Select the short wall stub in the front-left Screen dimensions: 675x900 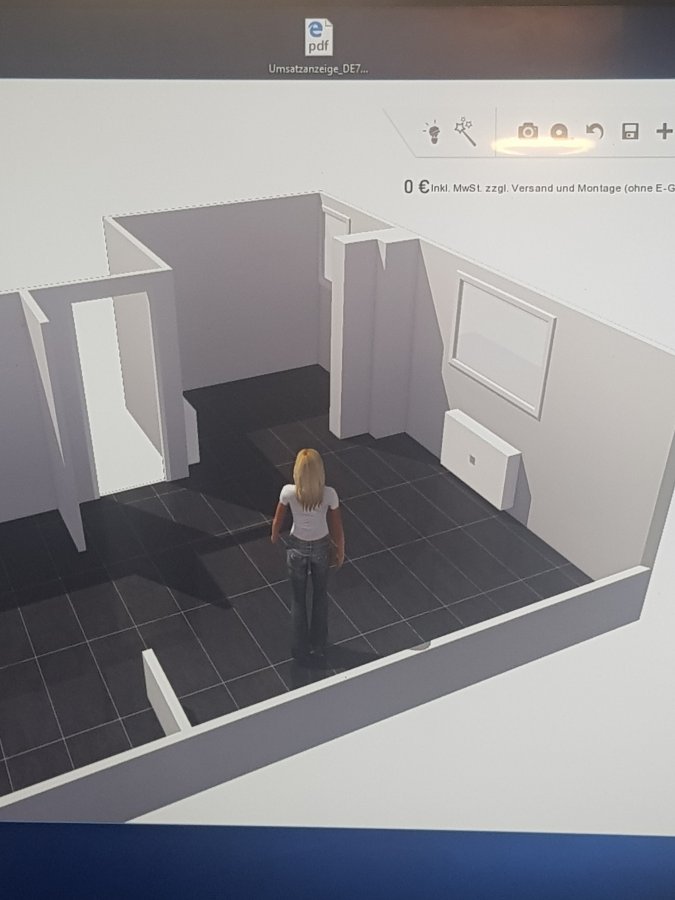pyautogui.click(x=164, y=692)
